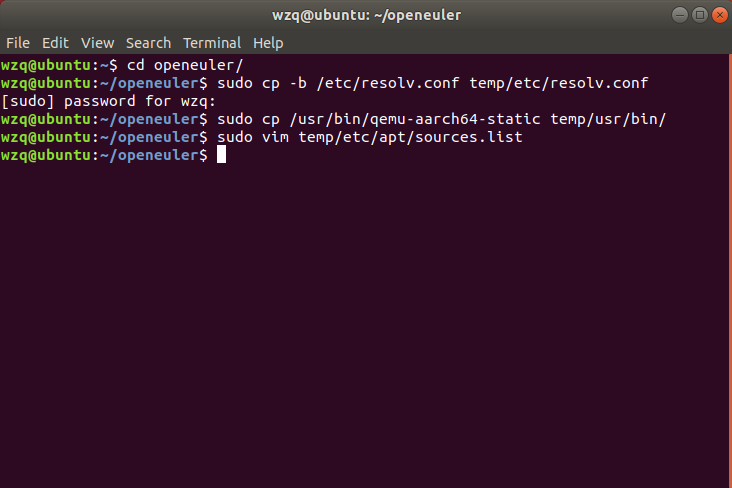Click the 'sudo cp -b /etc/resolv.conf' command text

tap(338, 83)
